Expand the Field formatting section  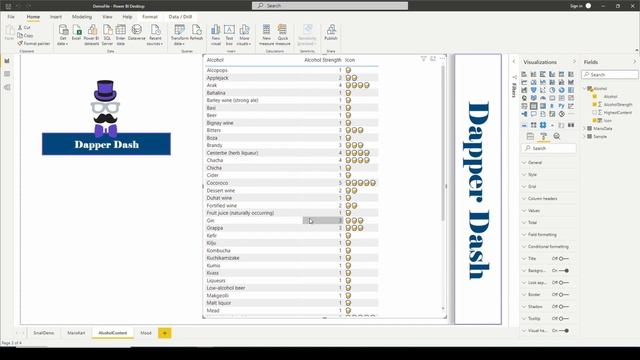click(549, 235)
